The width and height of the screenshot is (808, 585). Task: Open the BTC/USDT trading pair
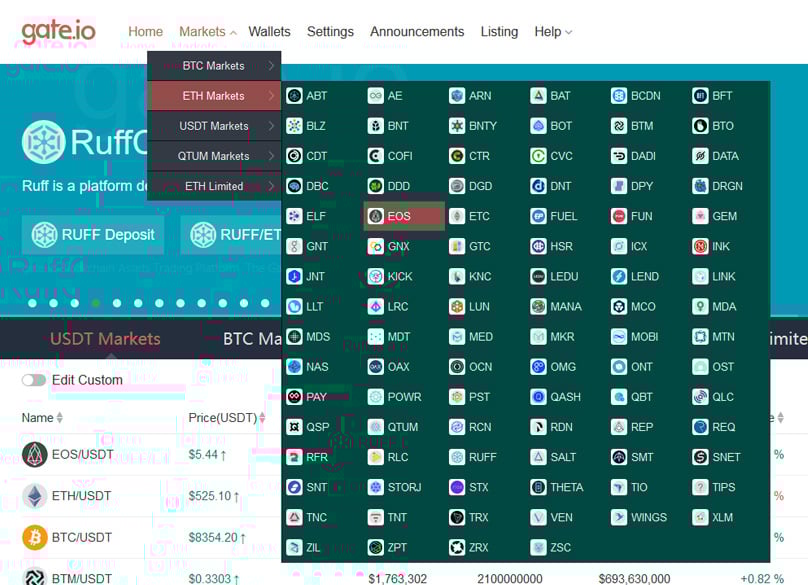tap(82, 537)
